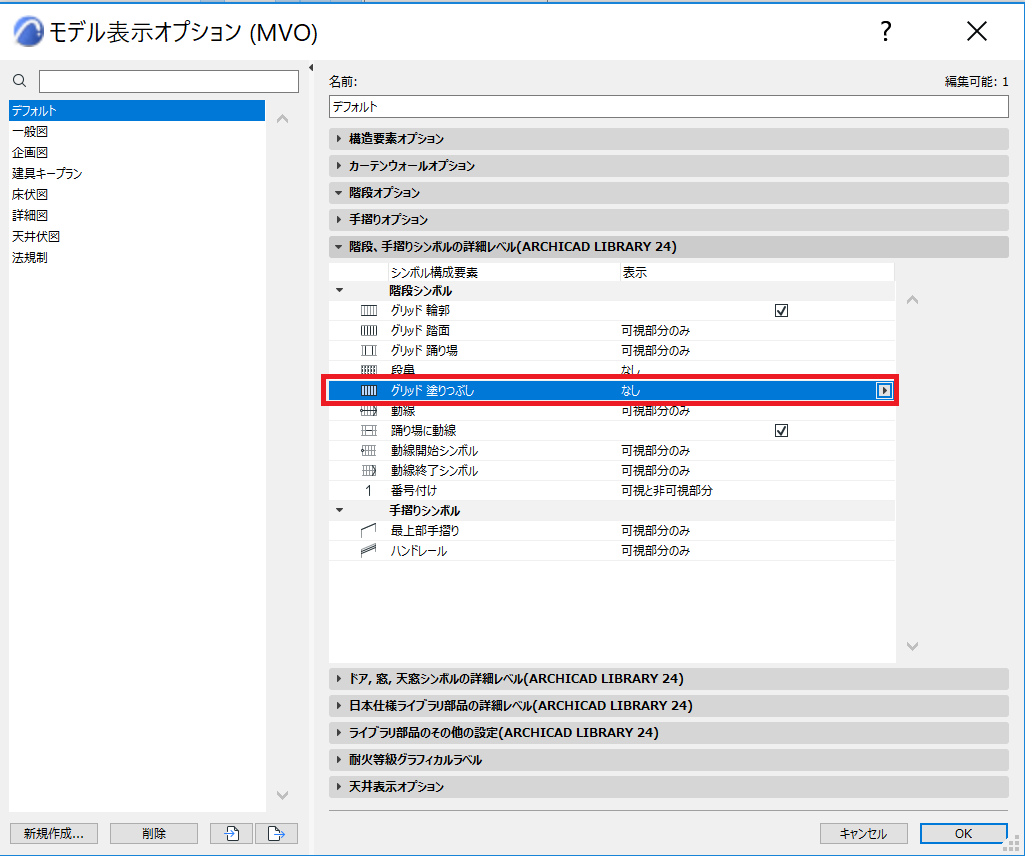Click the 名前 text field
Viewport: 1031px width, 856px height.
point(669,107)
